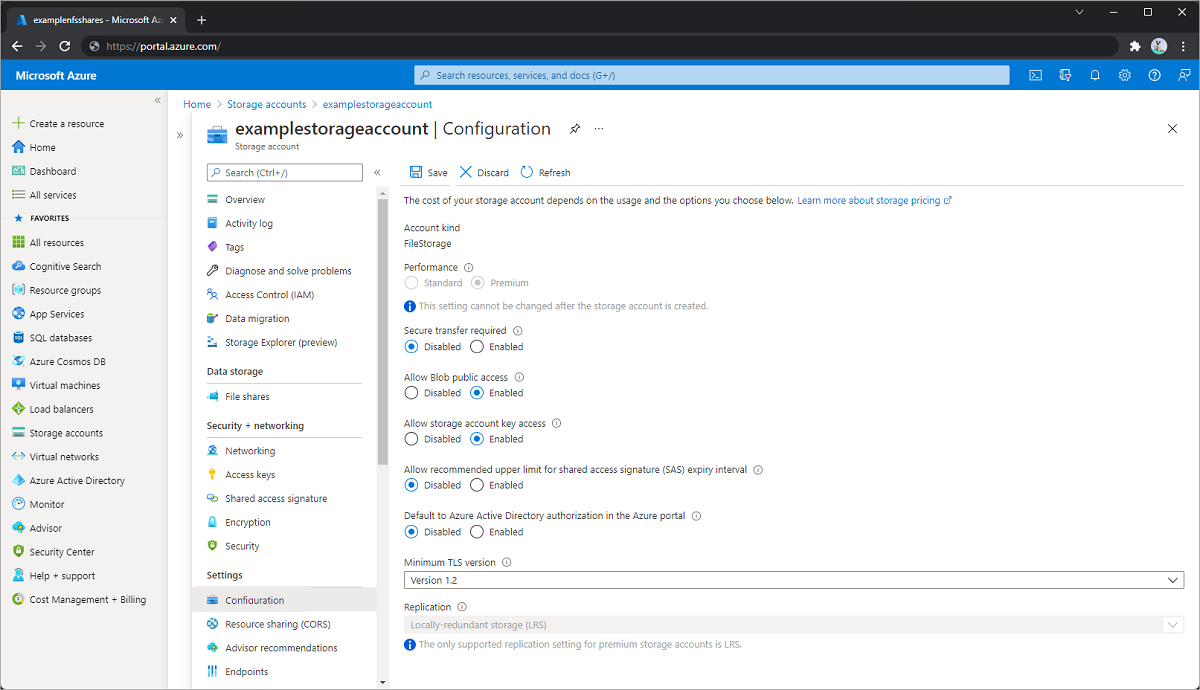Click Refresh in the toolbar
The image size is (1200, 690).
click(545, 173)
